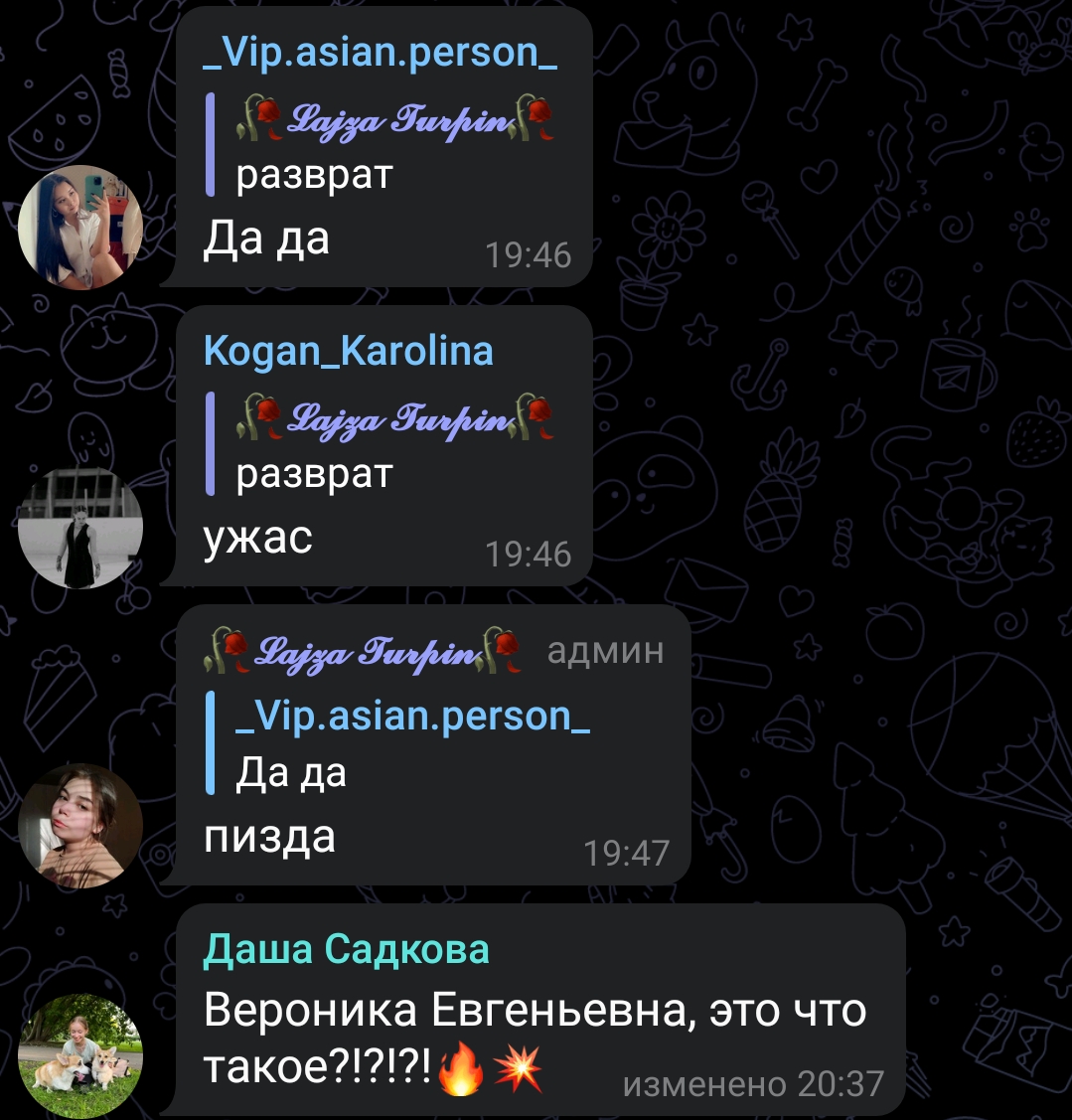This screenshot has width=1072, height=1120.
Task: Click the Даша Садкова sender name
Action: click(x=347, y=950)
